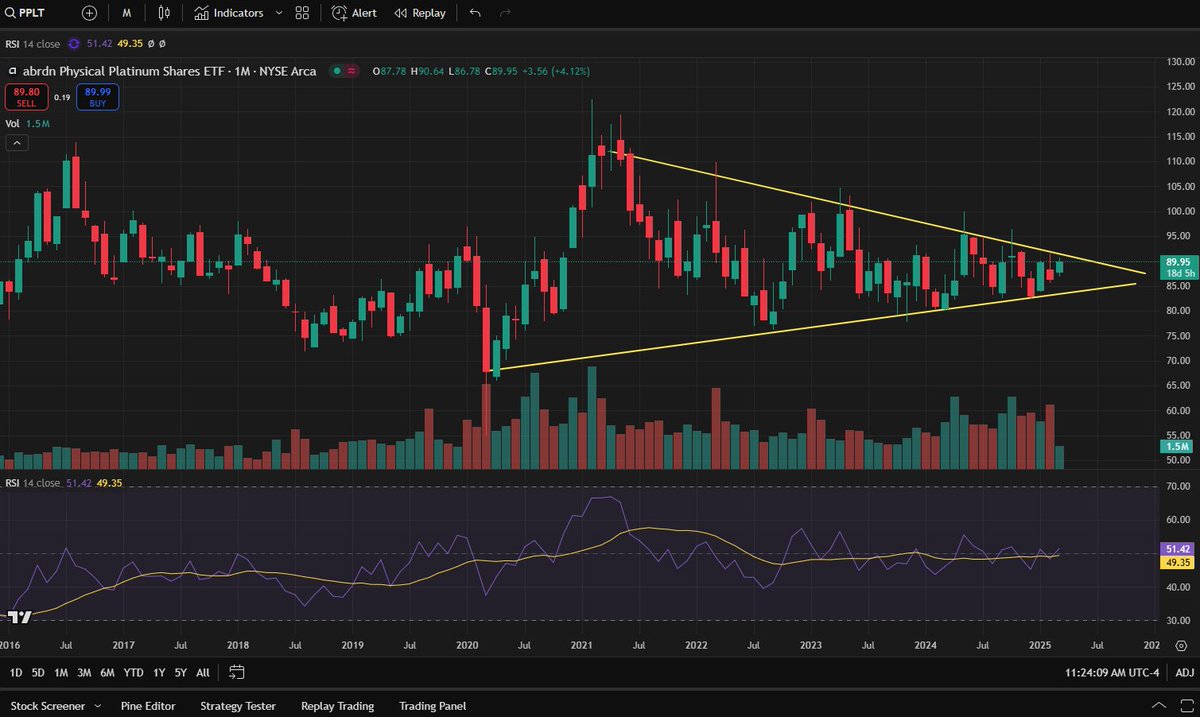Set the range to 6M
Screen dimensions: 1200x717
[x=107, y=673]
